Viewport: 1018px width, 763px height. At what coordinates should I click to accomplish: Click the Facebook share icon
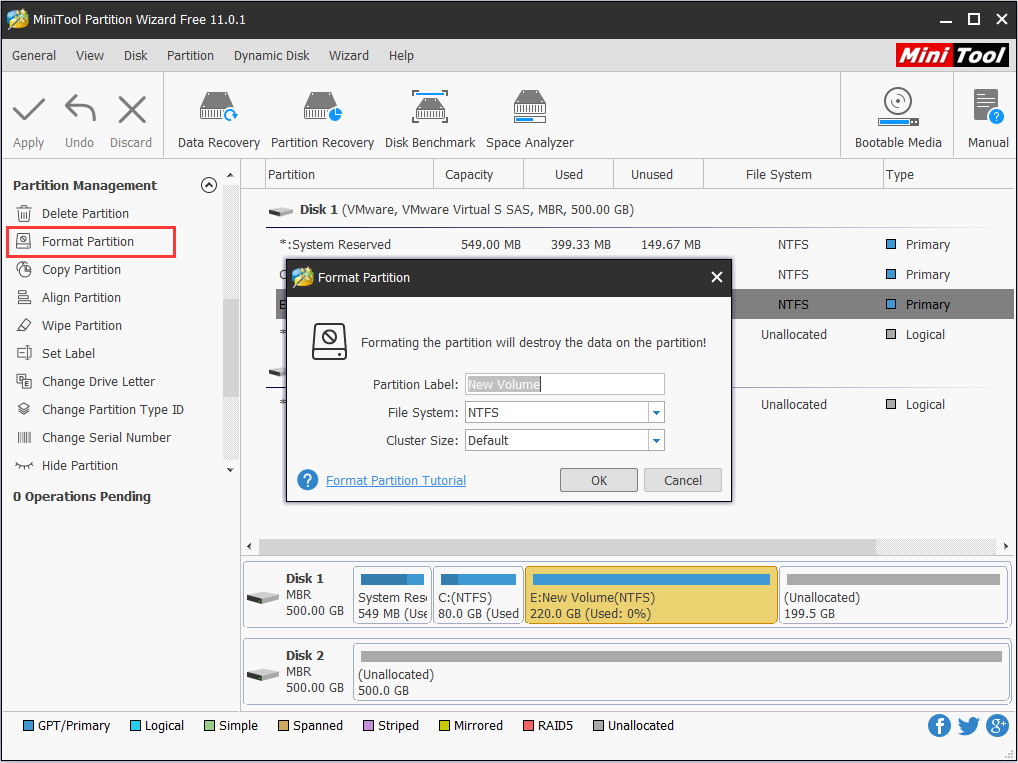939,725
